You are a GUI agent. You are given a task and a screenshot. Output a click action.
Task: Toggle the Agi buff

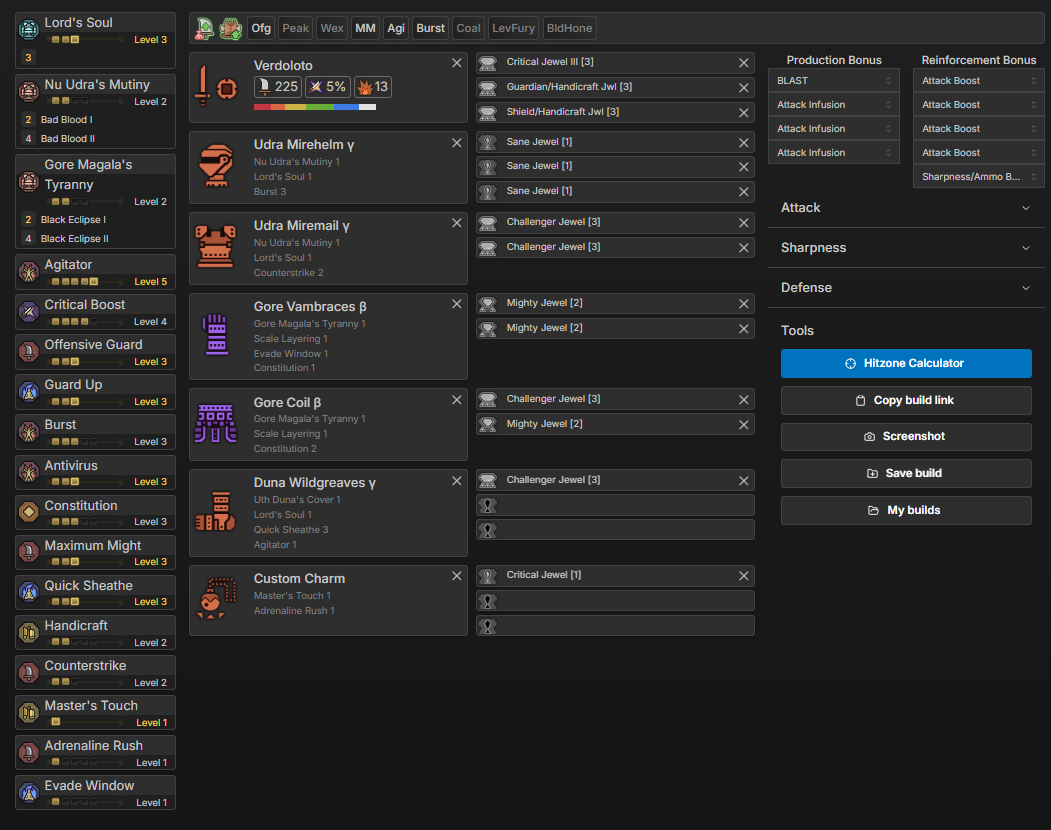tap(396, 28)
